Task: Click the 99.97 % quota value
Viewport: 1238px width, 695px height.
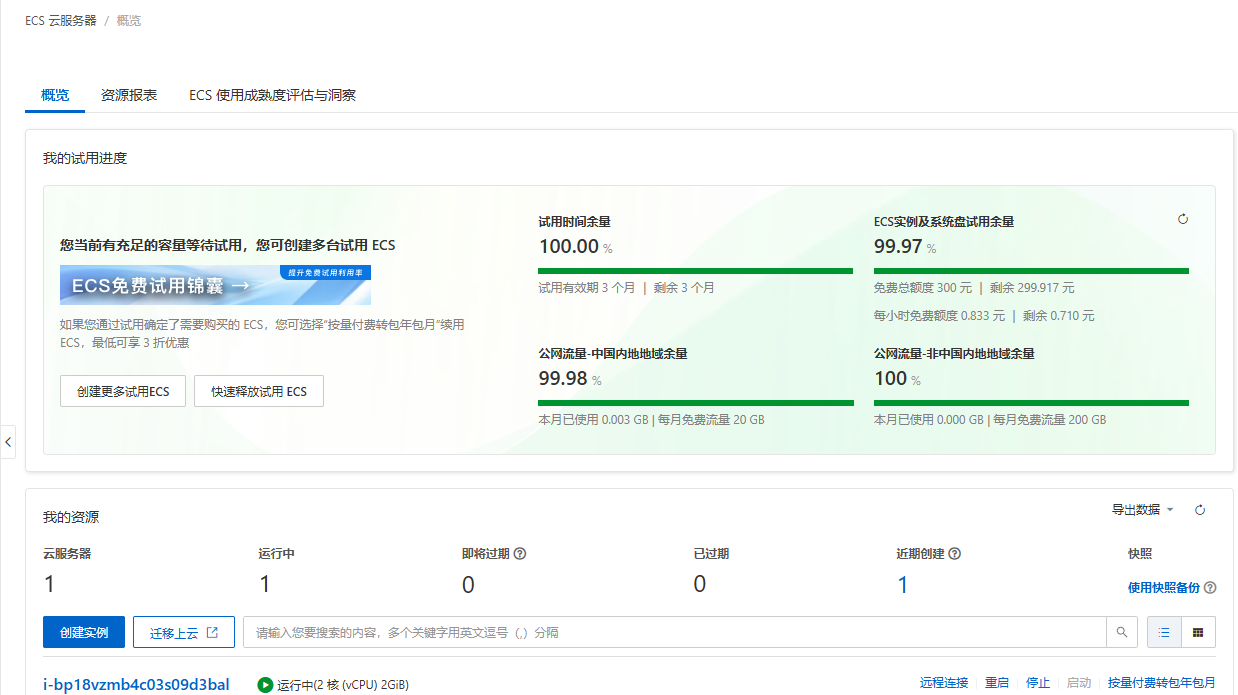Action: (905, 246)
